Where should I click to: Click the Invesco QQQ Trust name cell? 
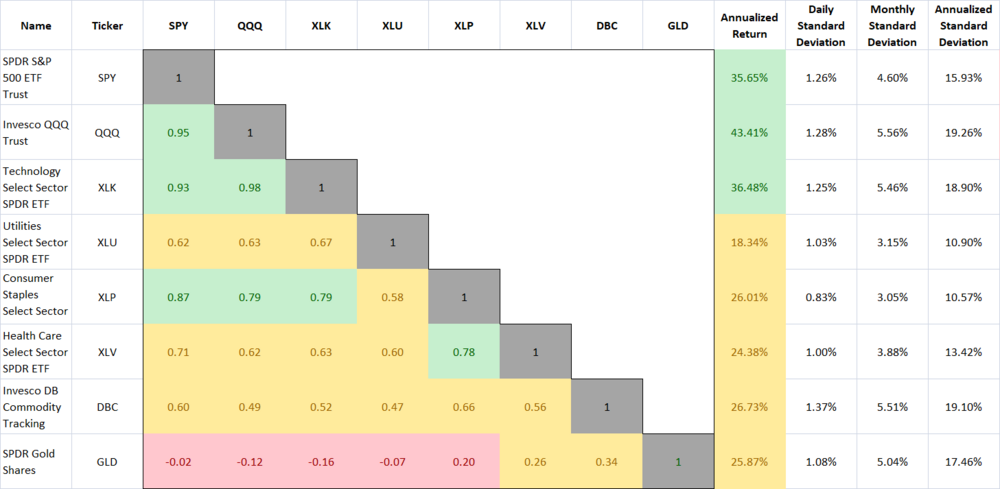click(x=37, y=132)
